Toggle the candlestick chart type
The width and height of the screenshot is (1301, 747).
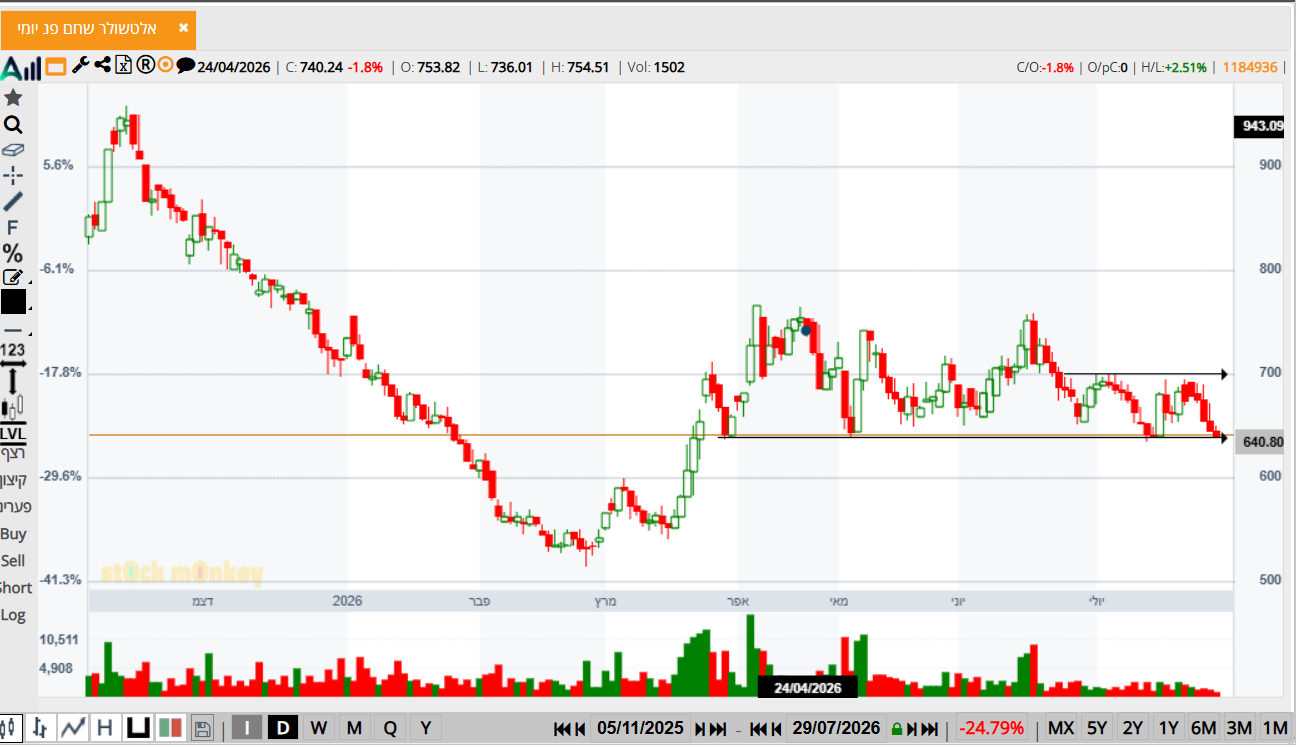10,728
